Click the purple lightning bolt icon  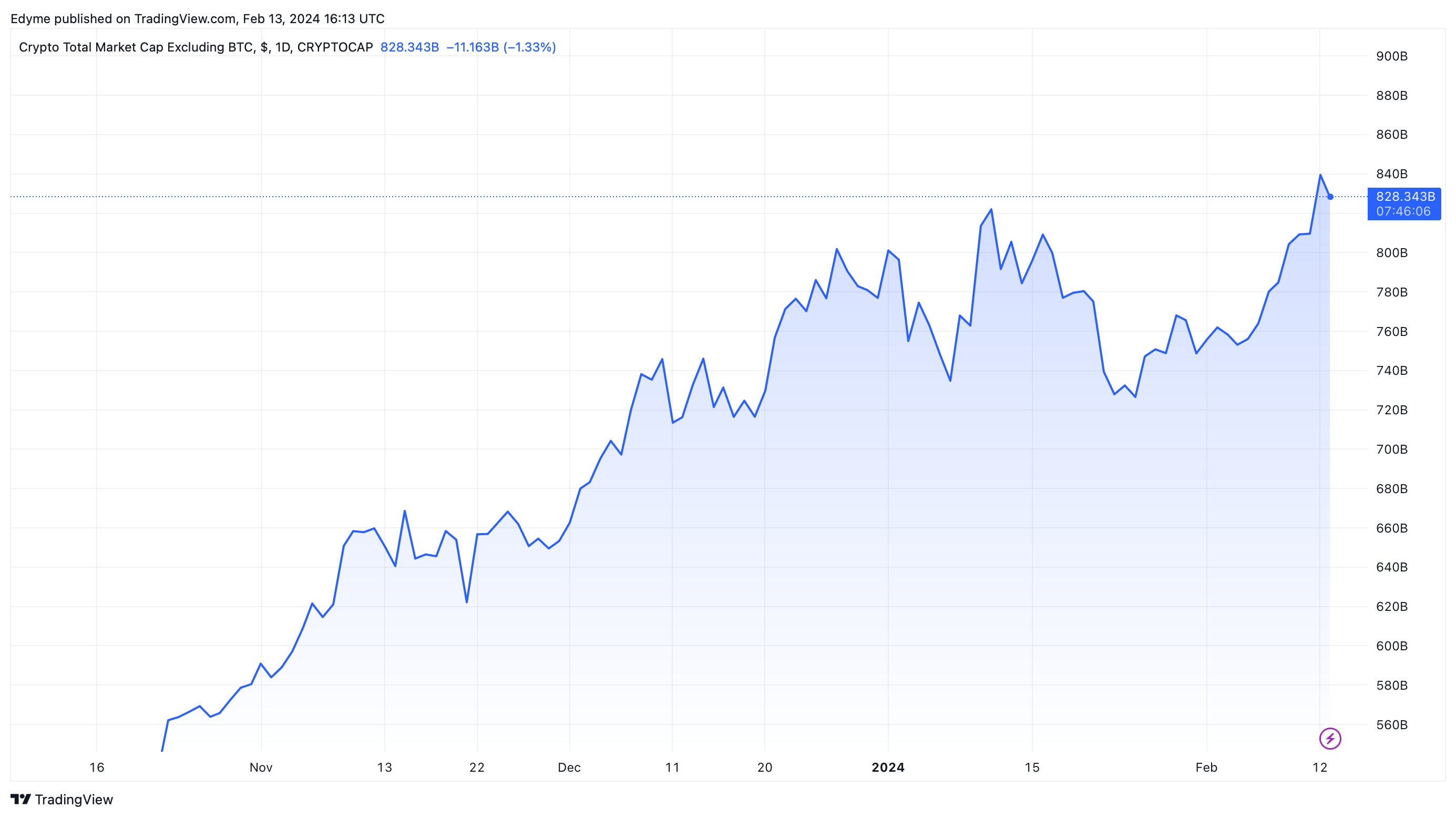[x=1329, y=738]
